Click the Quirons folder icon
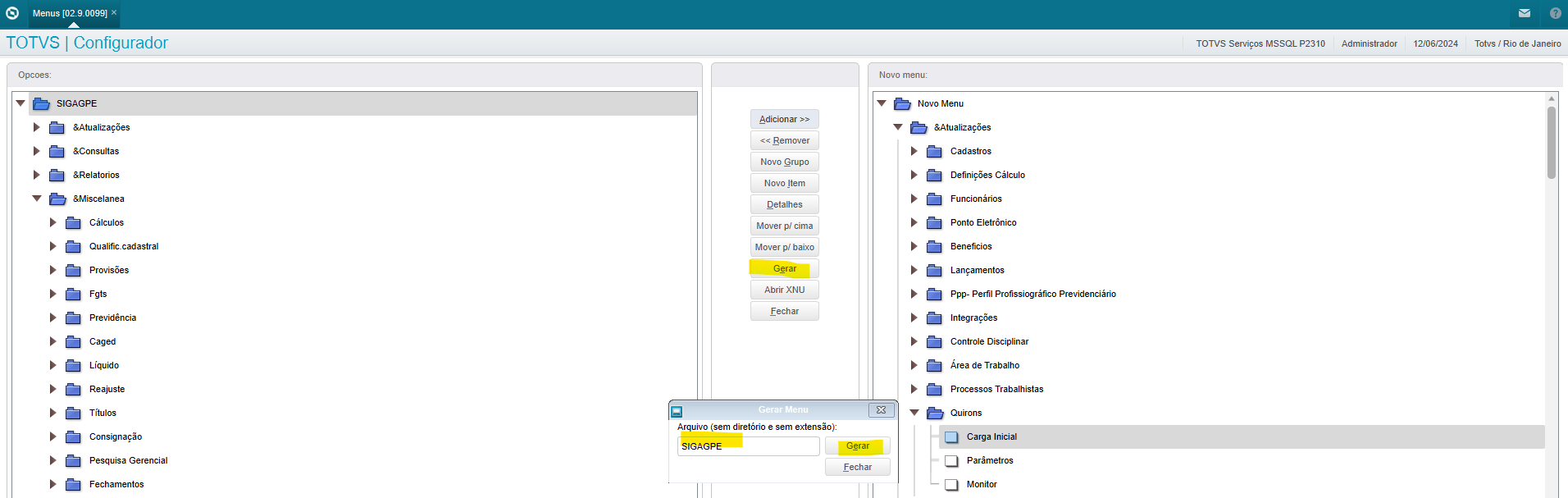This screenshot has height=498, width=1568. click(935, 413)
